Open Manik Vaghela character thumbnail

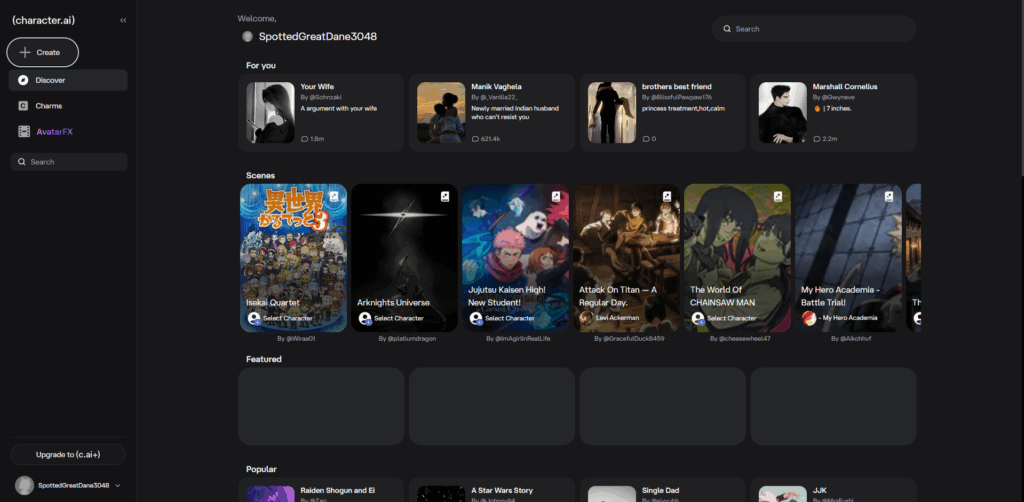(x=441, y=112)
